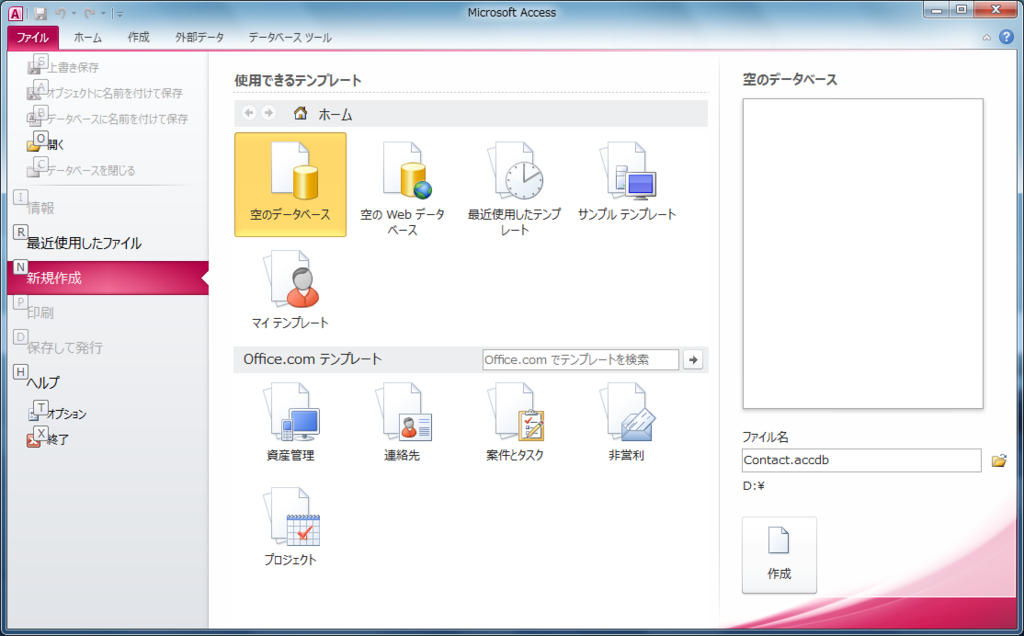Image resolution: width=1024 pixels, height=636 pixels.
Task: Open サンプル テンプレート
Action: [x=627, y=182]
